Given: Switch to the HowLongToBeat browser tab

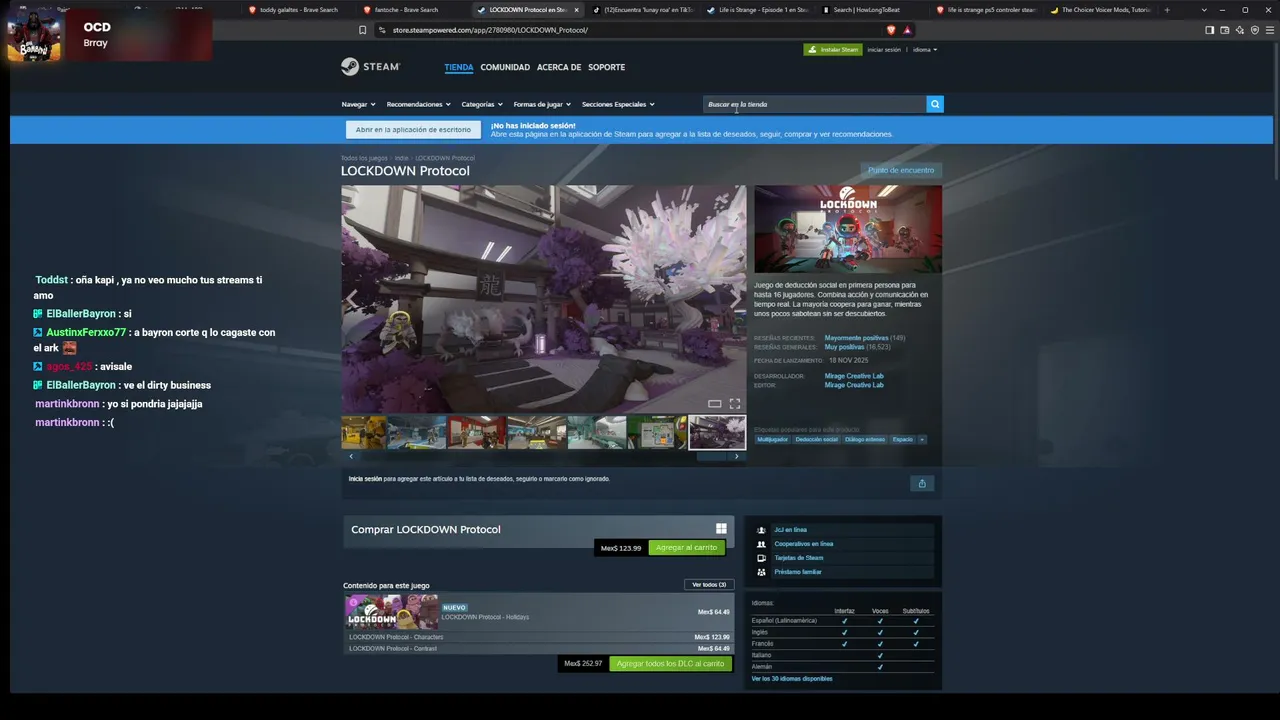Looking at the screenshot, I should [x=872, y=10].
